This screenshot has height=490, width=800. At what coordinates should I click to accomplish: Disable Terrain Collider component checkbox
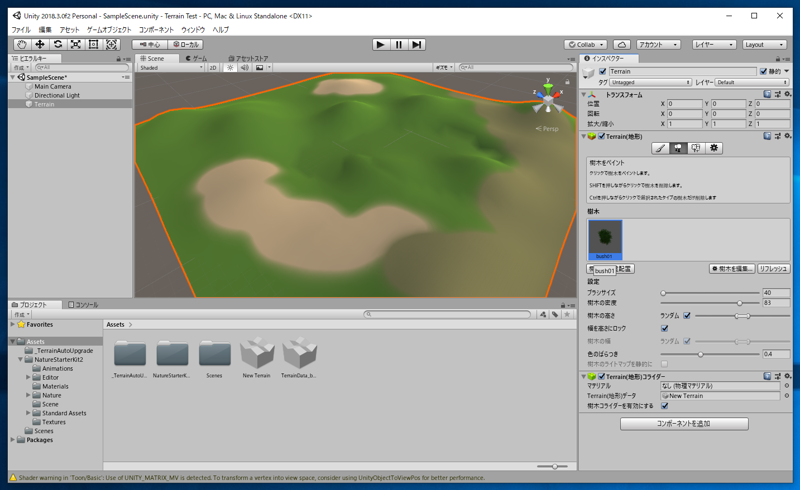coord(602,376)
